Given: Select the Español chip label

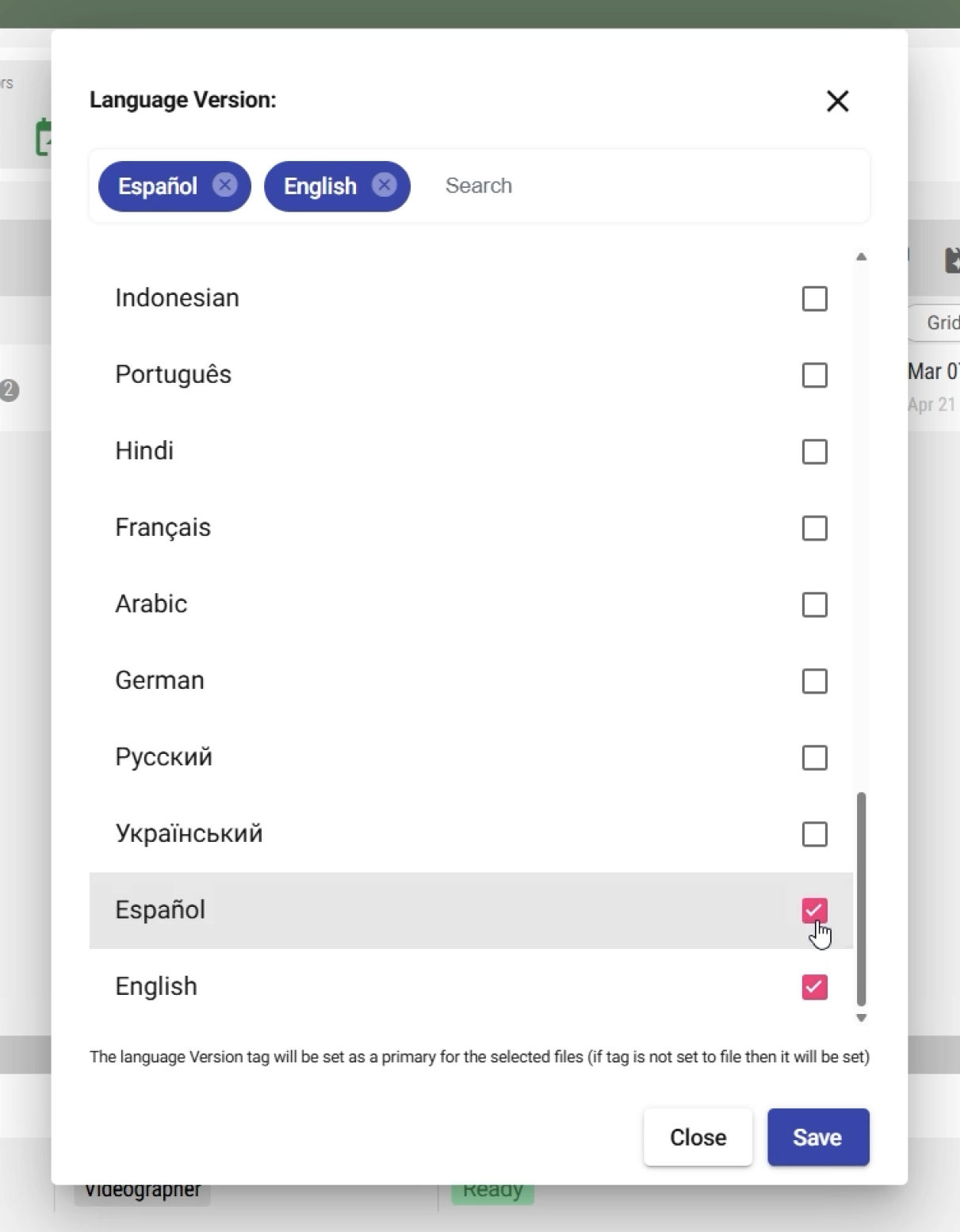Looking at the screenshot, I should 158,186.
